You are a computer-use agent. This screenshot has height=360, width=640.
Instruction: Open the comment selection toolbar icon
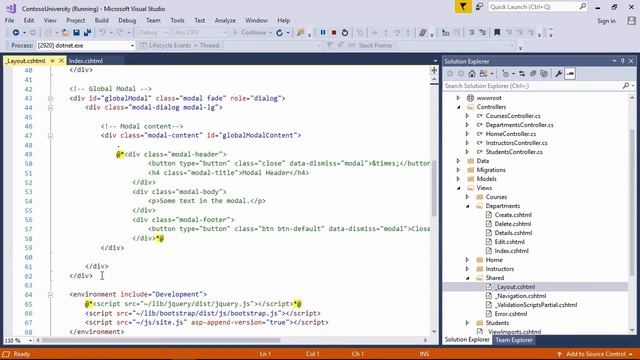[x=422, y=33]
